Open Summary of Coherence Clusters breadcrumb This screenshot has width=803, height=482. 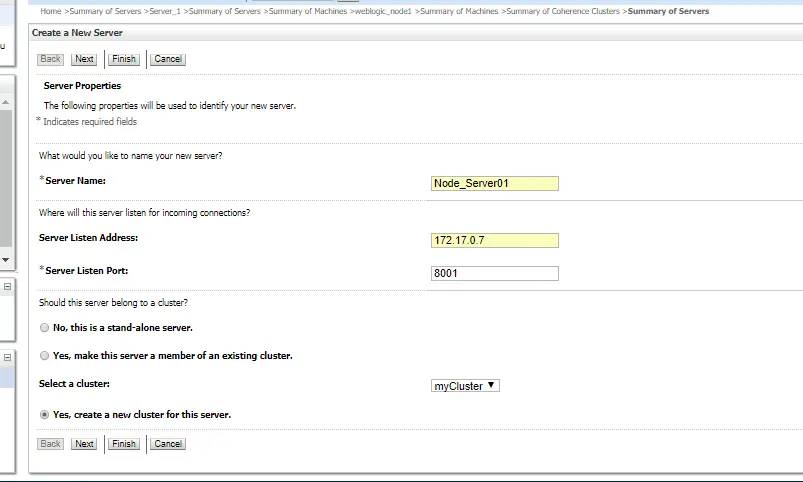coord(563,11)
